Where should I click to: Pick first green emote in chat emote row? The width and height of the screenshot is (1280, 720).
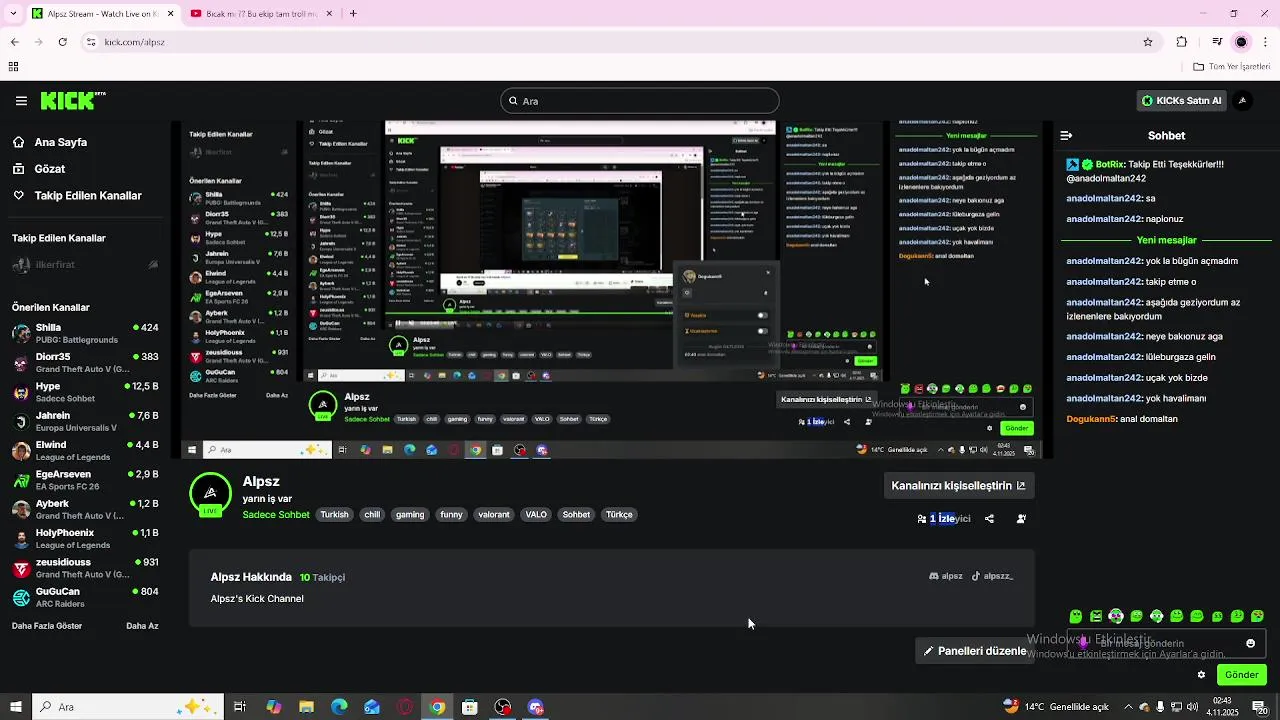point(1076,616)
